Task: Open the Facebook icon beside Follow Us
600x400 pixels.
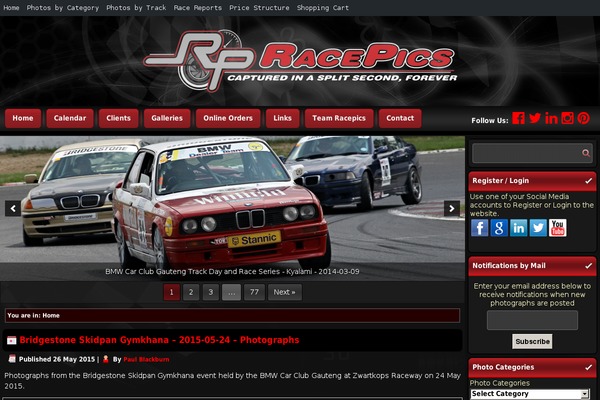Action: pyautogui.click(x=518, y=118)
